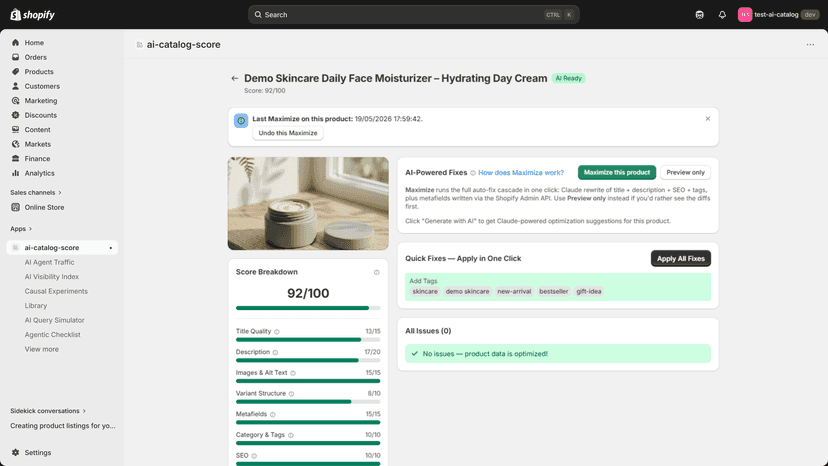
Task: Select the Content icon in sidebar
Action: pos(15,129)
